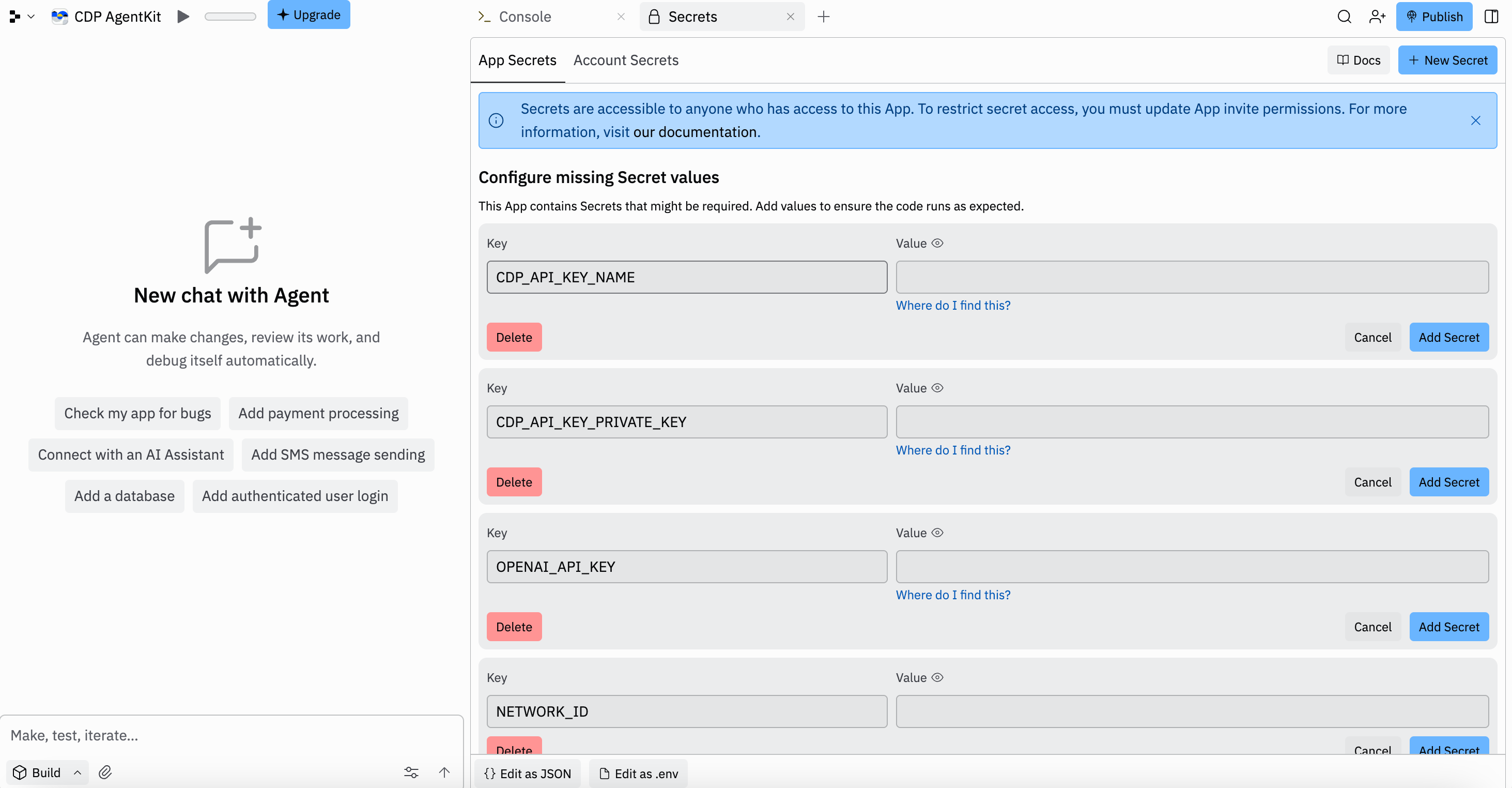Click the attach file paperclip icon
The width and height of the screenshot is (1512, 788).
(105, 772)
